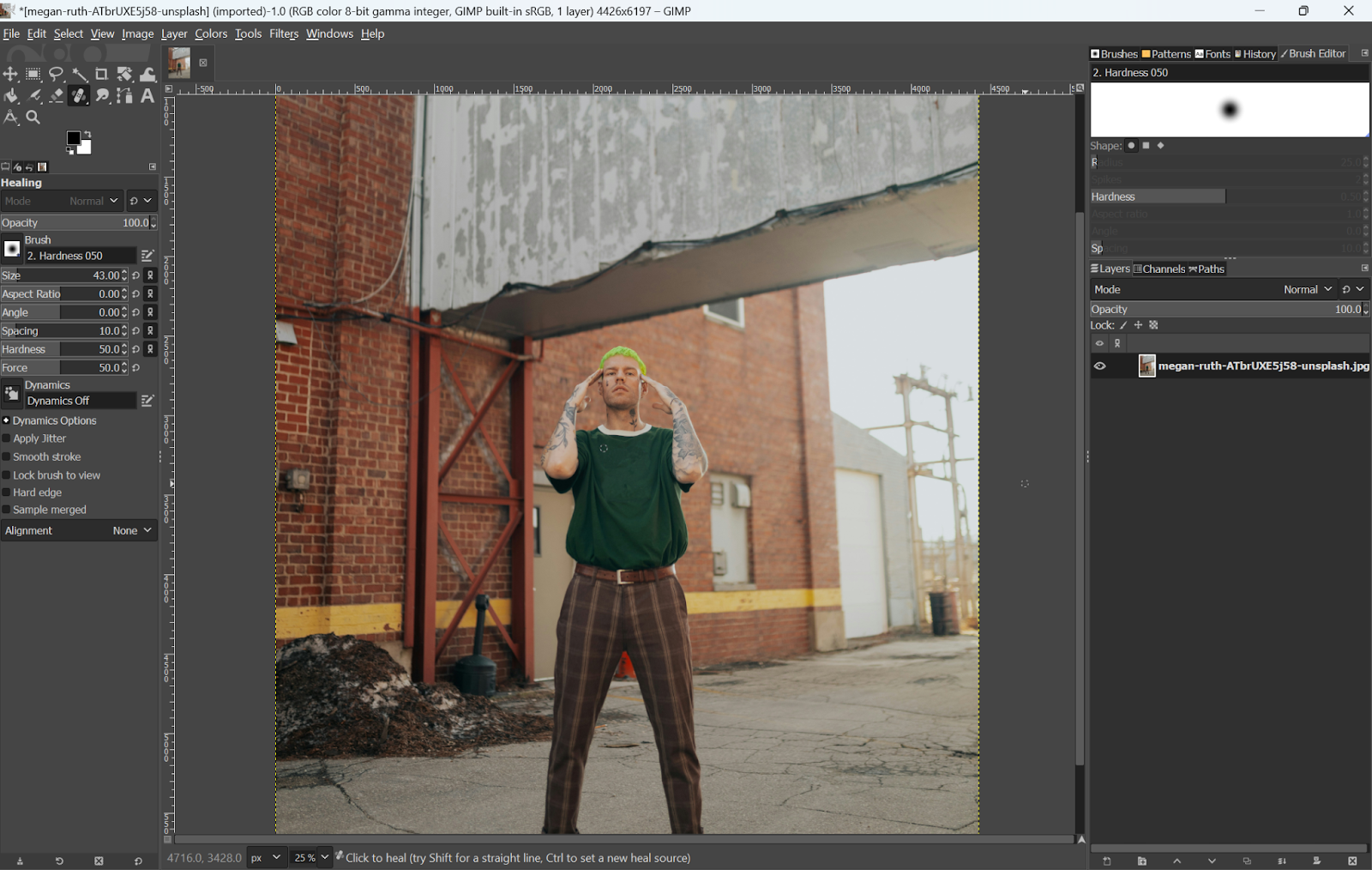The width and height of the screenshot is (1372, 870).
Task: Open layer mode group switch dropdown
Action: 1353,290
